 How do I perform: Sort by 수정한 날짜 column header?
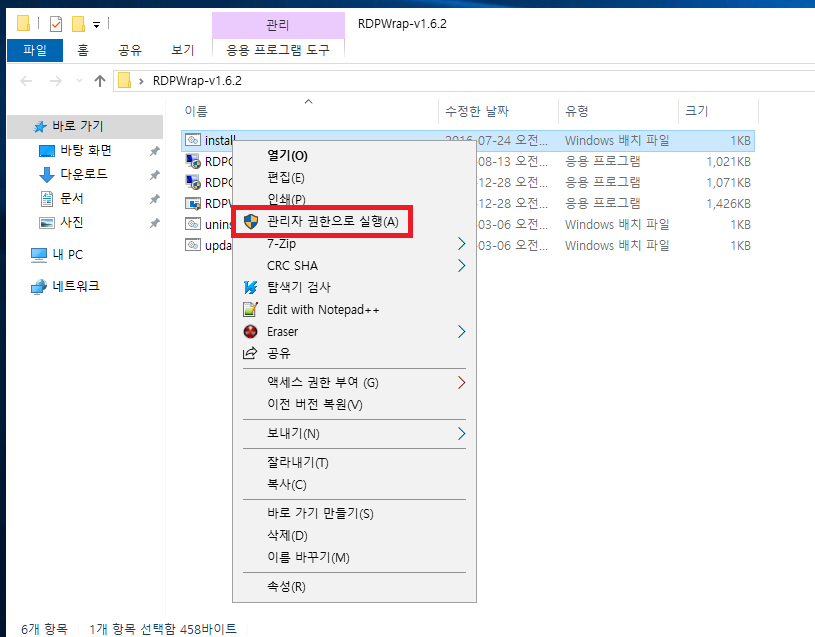coord(477,111)
